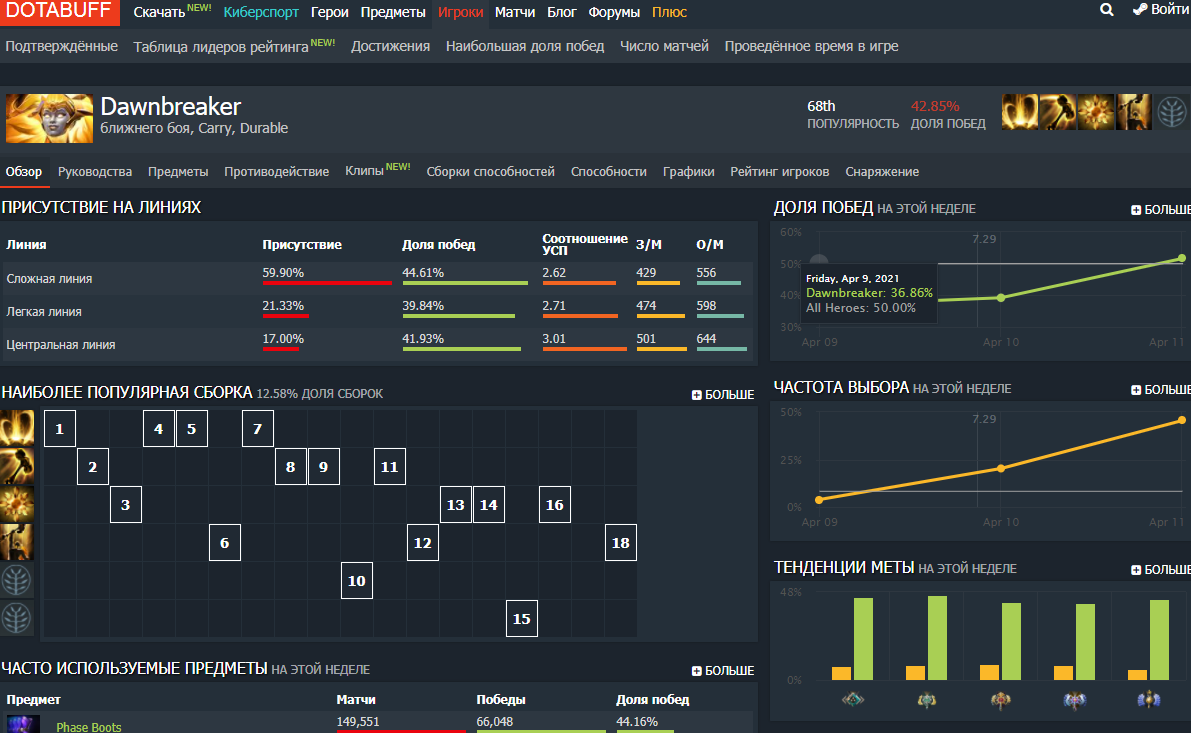Screen dimensions: 1191x733
Task: Expand БОЛЬШЕ for frequently used items
Action: point(722,671)
